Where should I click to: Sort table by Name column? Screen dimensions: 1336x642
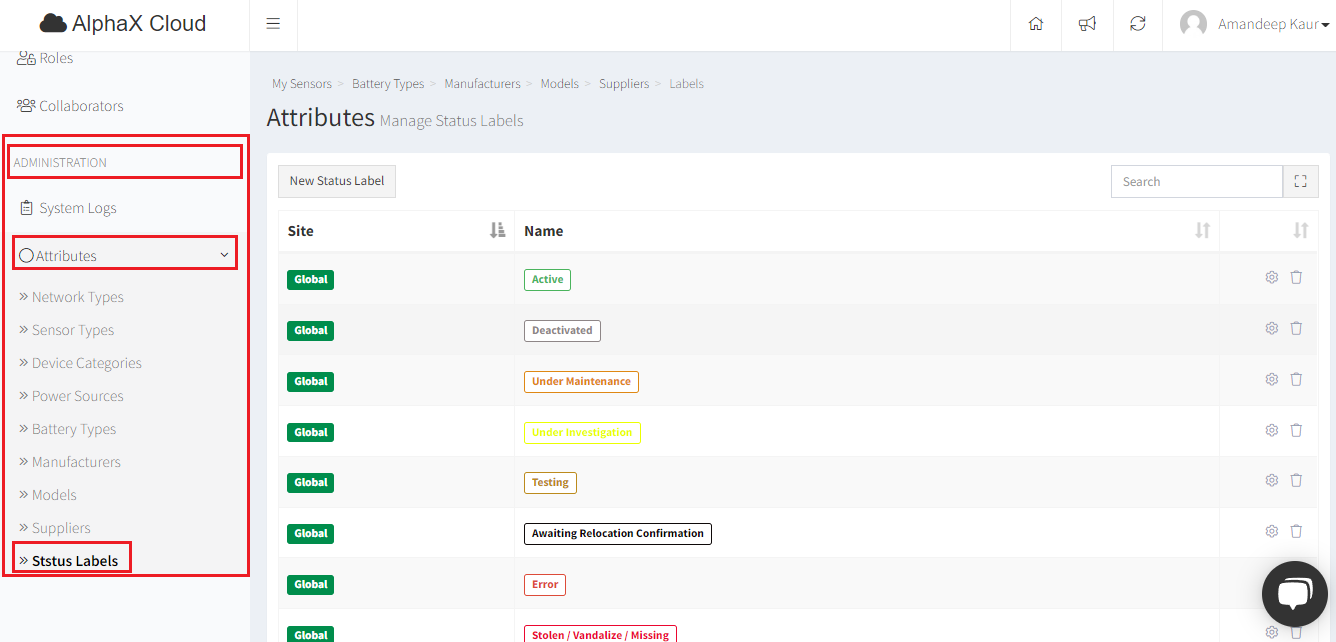(x=1202, y=231)
